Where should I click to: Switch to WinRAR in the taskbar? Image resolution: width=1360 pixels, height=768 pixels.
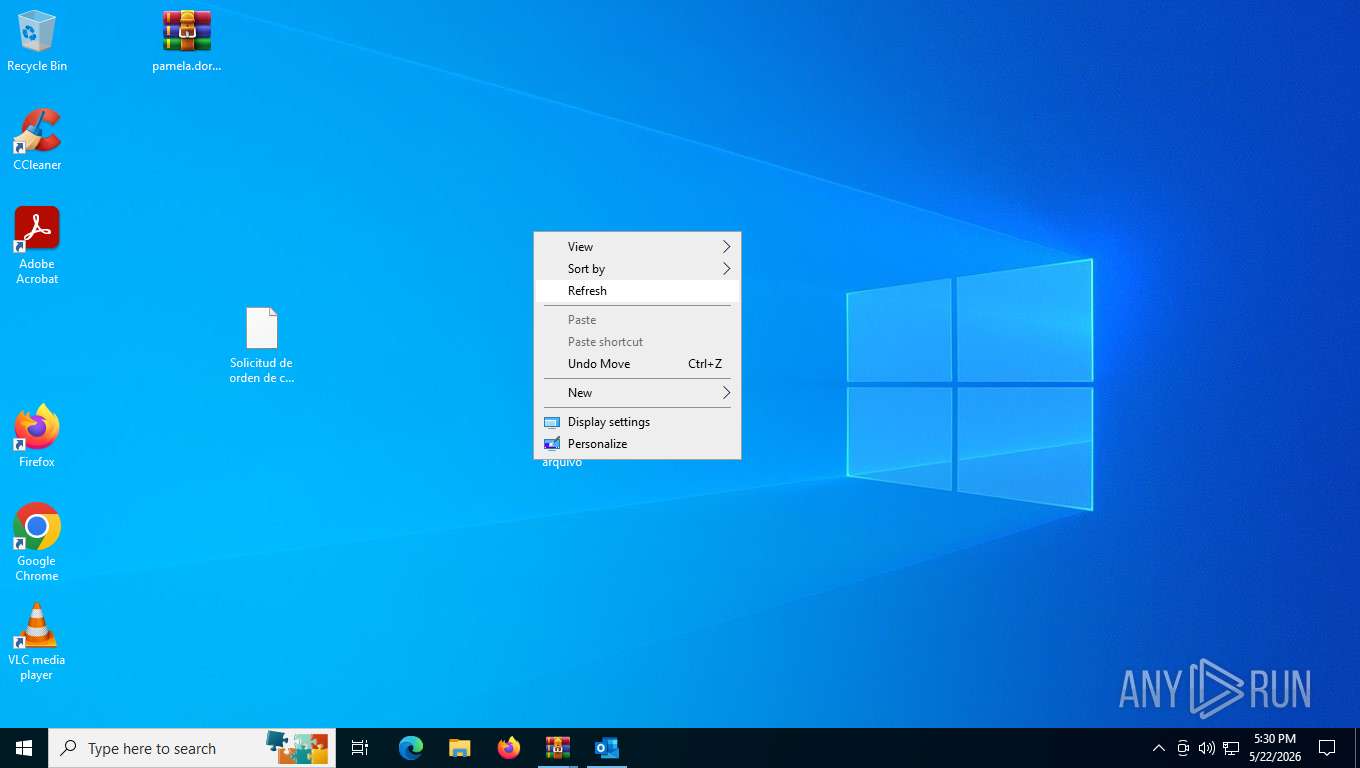[x=558, y=748]
